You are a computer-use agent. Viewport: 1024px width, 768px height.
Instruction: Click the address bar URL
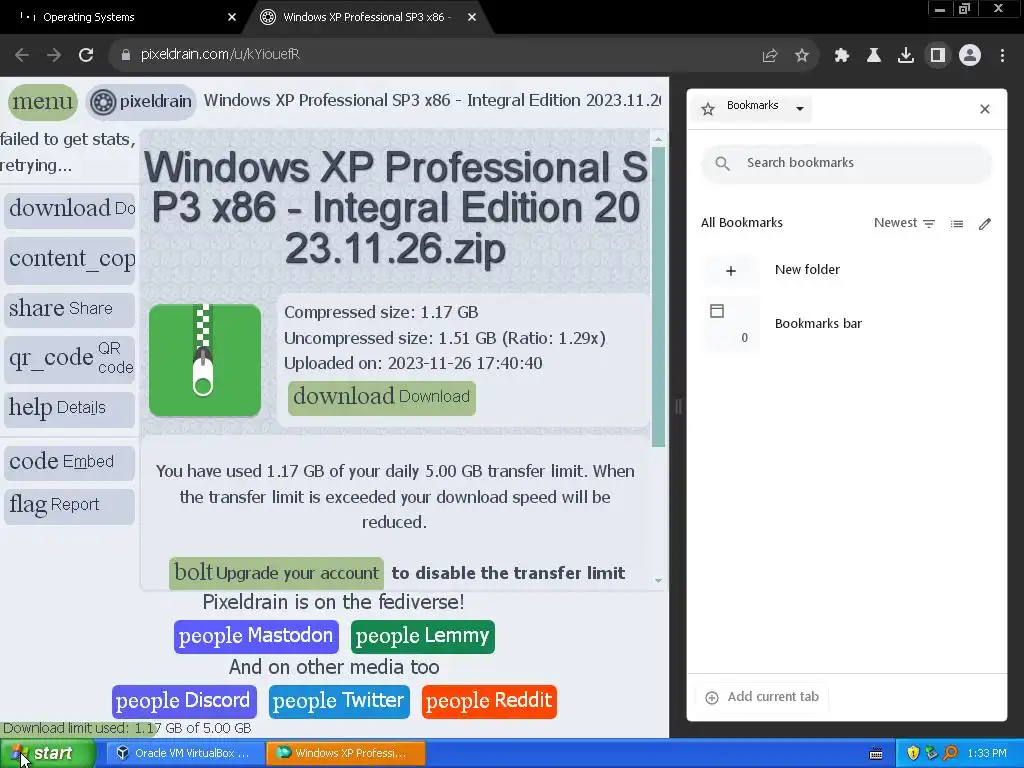tap(221, 55)
